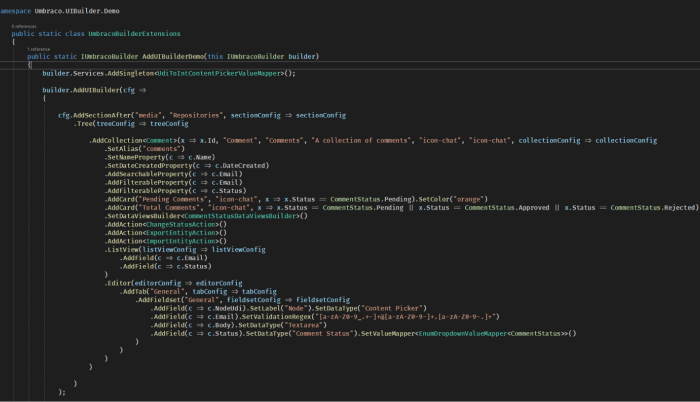Place cursor on UdiToIntContentPickerValueMapper type
This screenshot has width=700, height=402.
pos(222,73)
